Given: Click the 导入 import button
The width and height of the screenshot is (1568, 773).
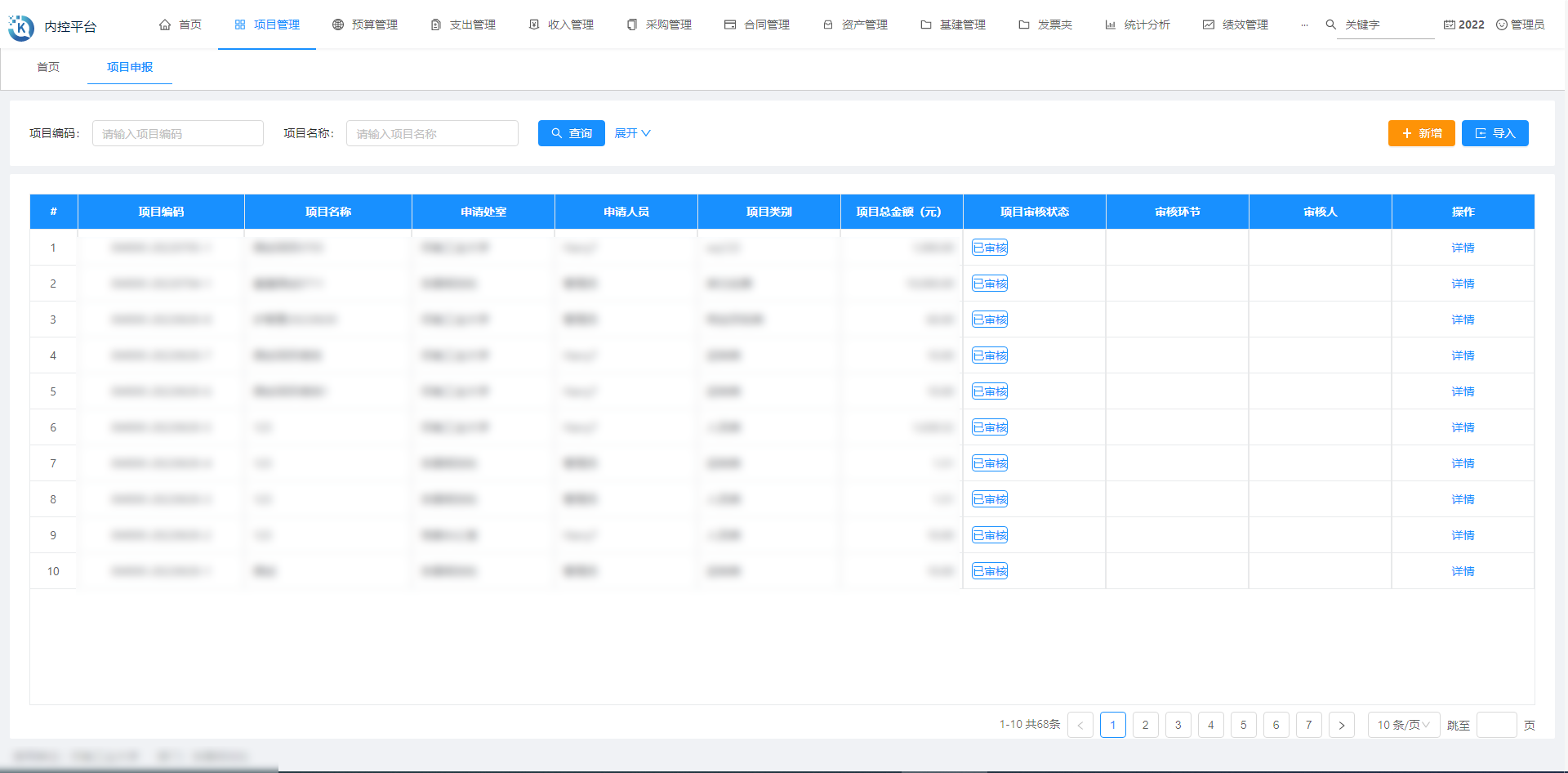Looking at the screenshot, I should click(1494, 133).
